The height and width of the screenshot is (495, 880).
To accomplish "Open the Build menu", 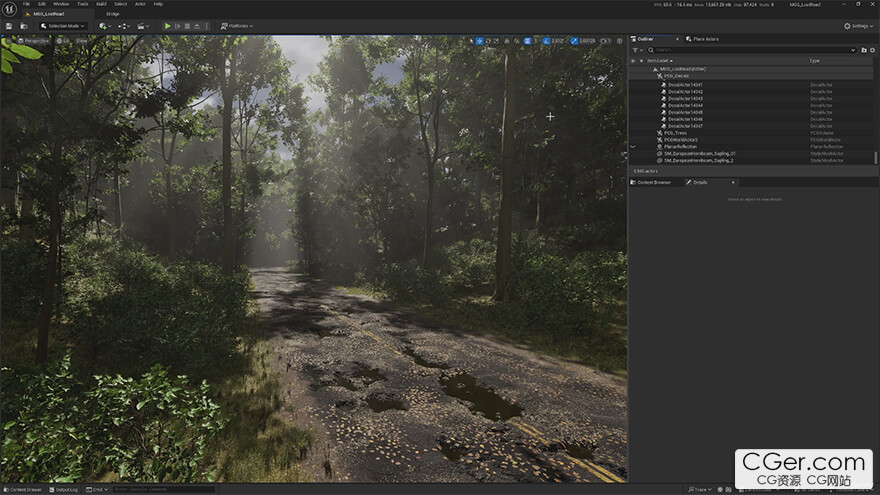I will tap(100, 4).
